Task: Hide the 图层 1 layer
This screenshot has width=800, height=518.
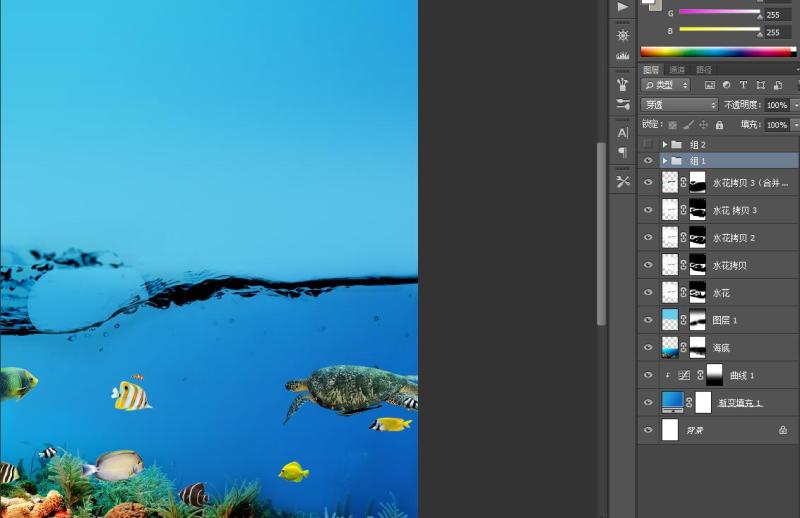Action: click(x=648, y=320)
